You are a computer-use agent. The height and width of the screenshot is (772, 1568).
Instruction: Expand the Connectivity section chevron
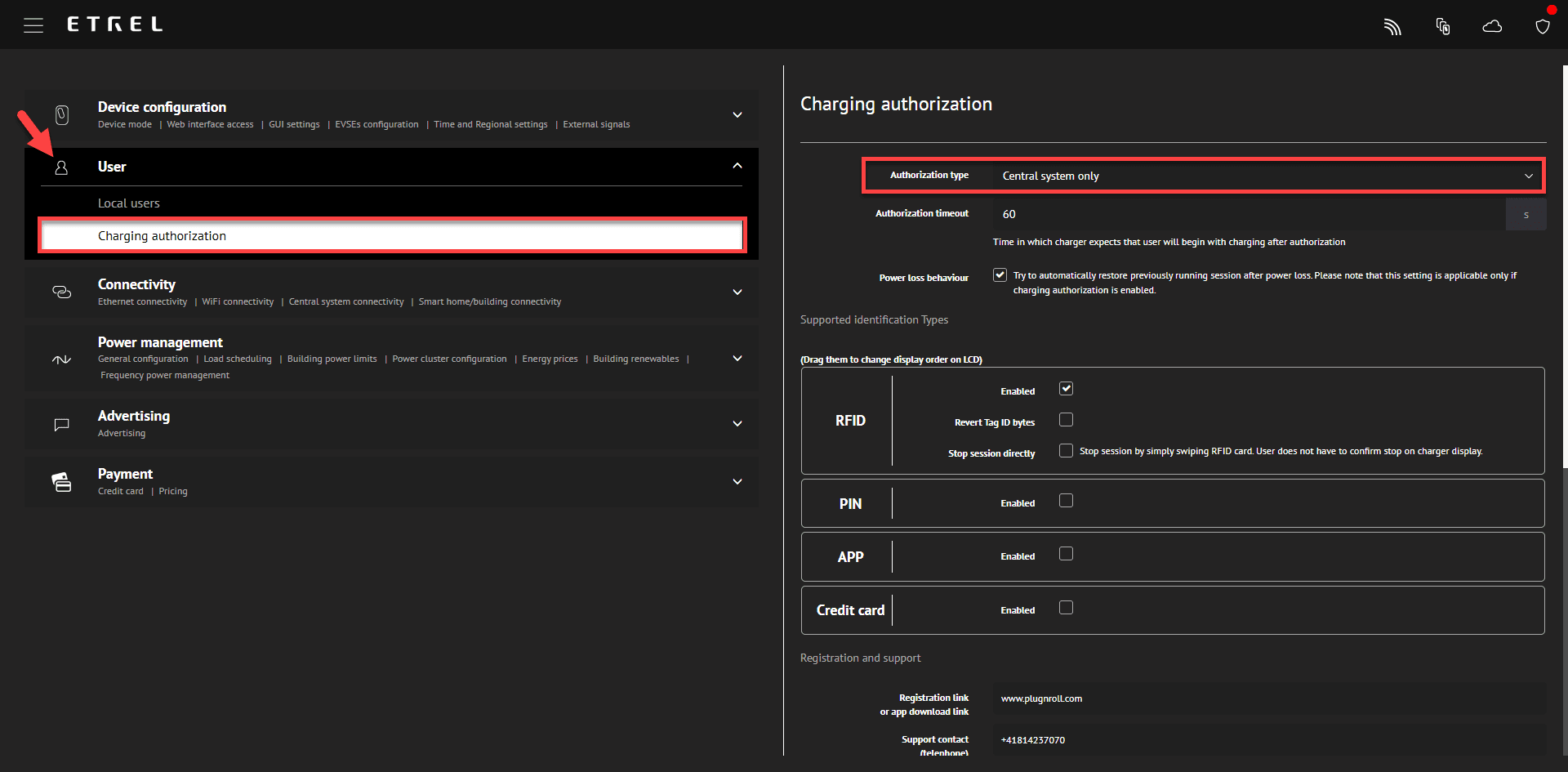point(737,292)
